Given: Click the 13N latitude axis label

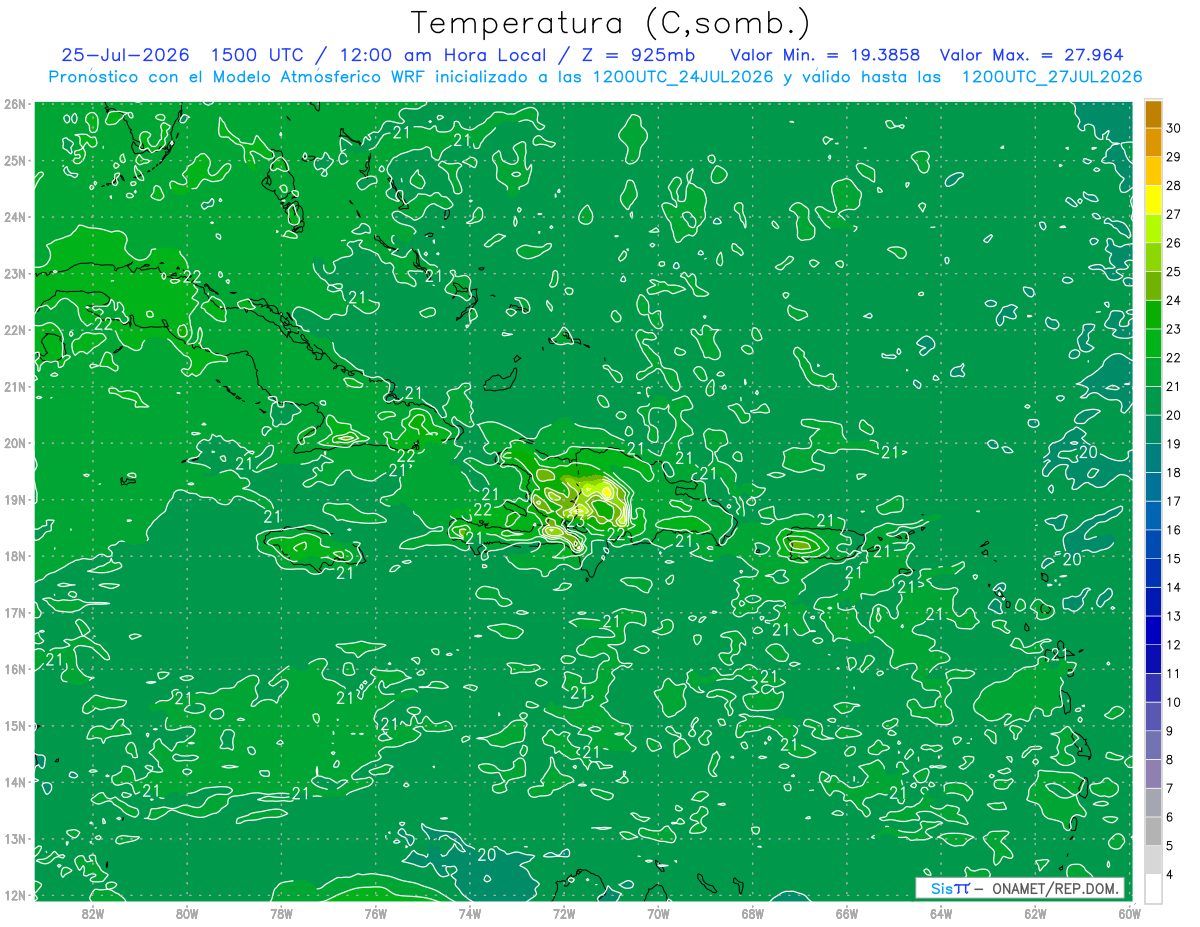Looking at the screenshot, I should pos(15,839).
